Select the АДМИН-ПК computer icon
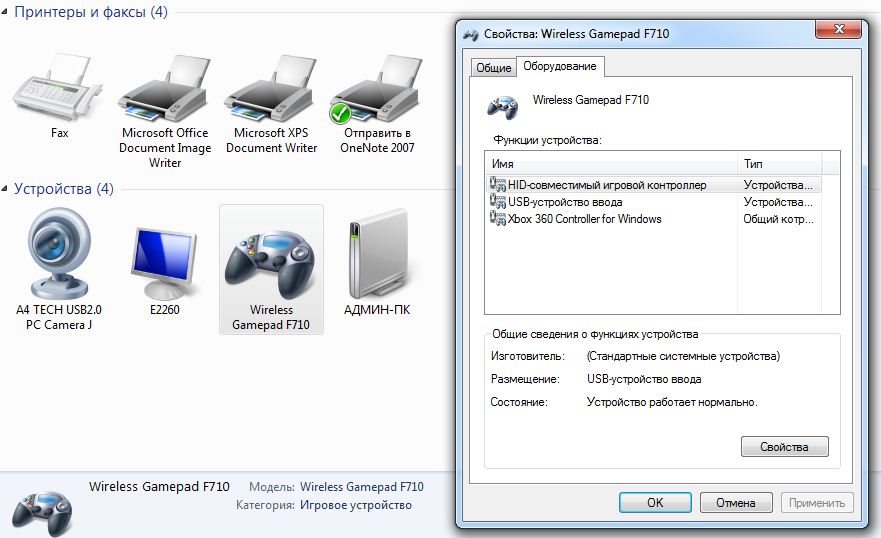This screenshot has height=538, width=881. (377, 262)
